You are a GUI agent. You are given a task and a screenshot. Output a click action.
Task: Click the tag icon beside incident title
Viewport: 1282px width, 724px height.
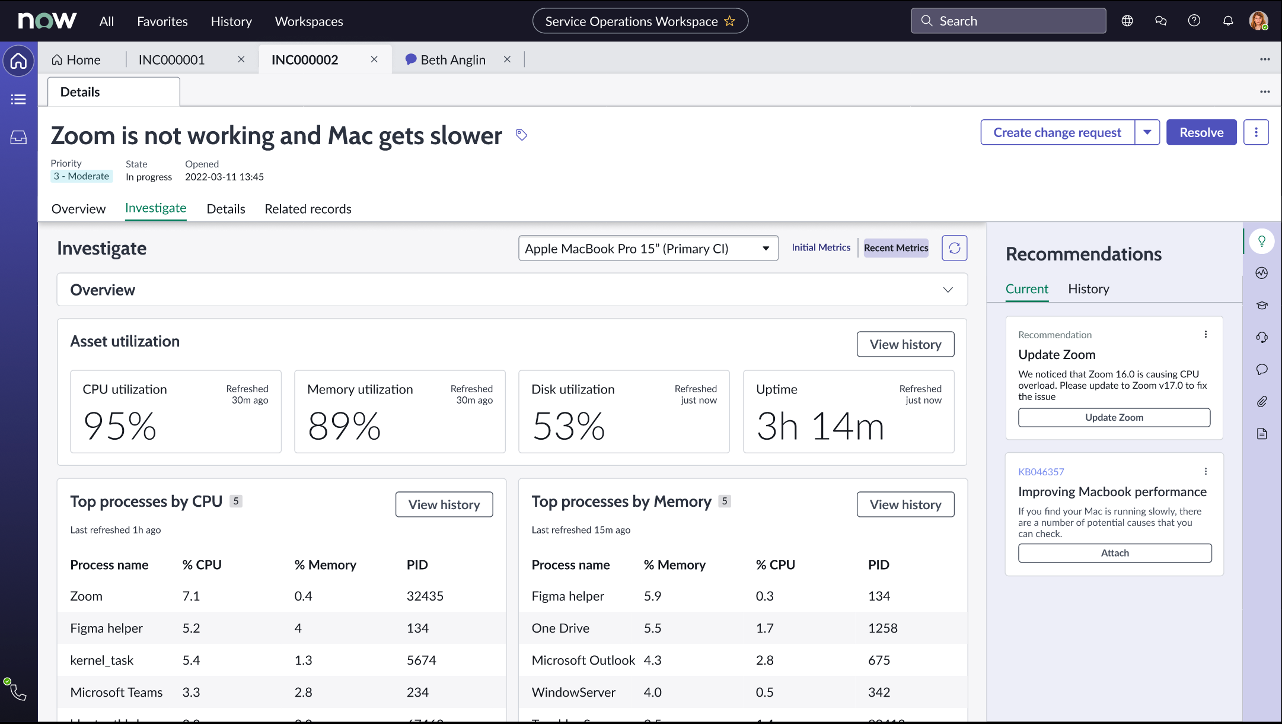pyautogui.click(x=521, y=135)
